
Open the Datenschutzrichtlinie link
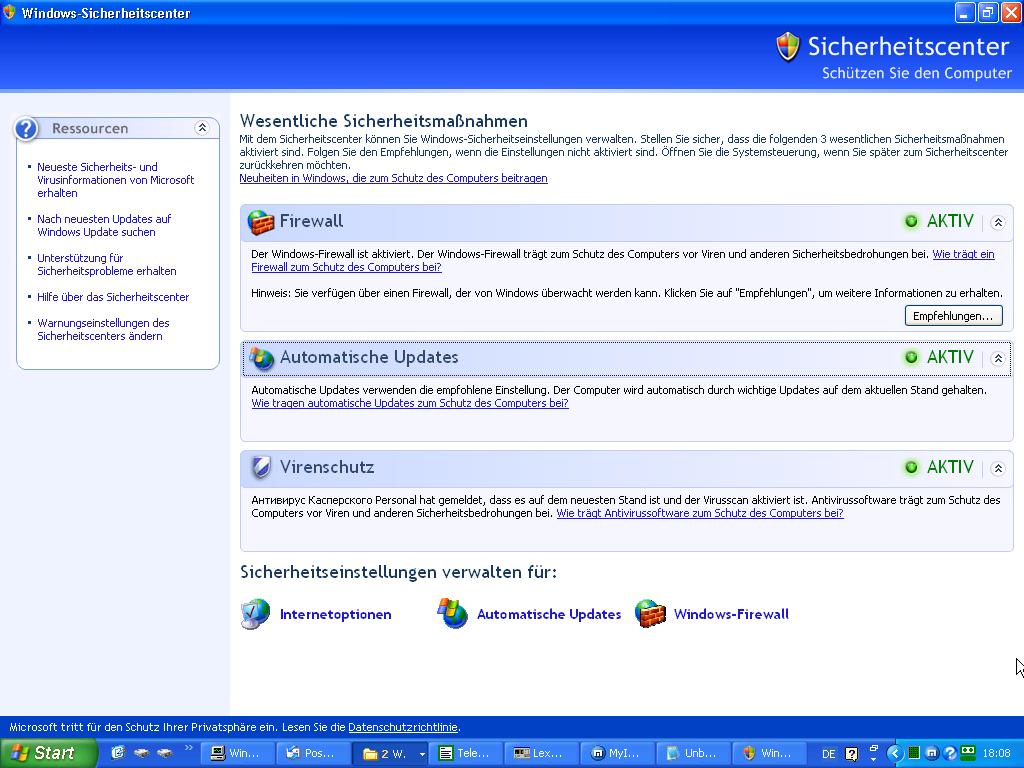click(403, 727)
